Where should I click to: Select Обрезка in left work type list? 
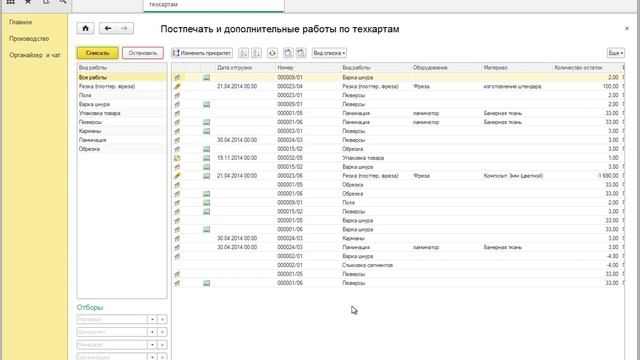122,149
